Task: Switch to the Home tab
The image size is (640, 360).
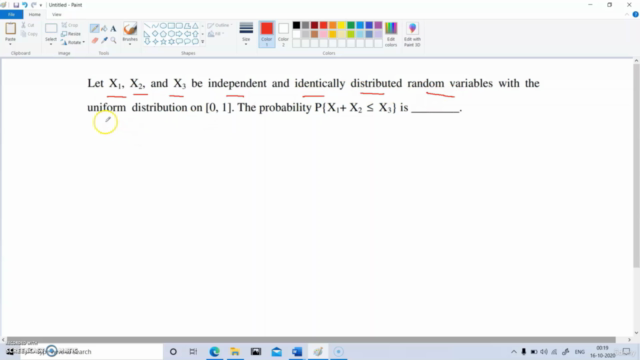Action: coord(35,14)
